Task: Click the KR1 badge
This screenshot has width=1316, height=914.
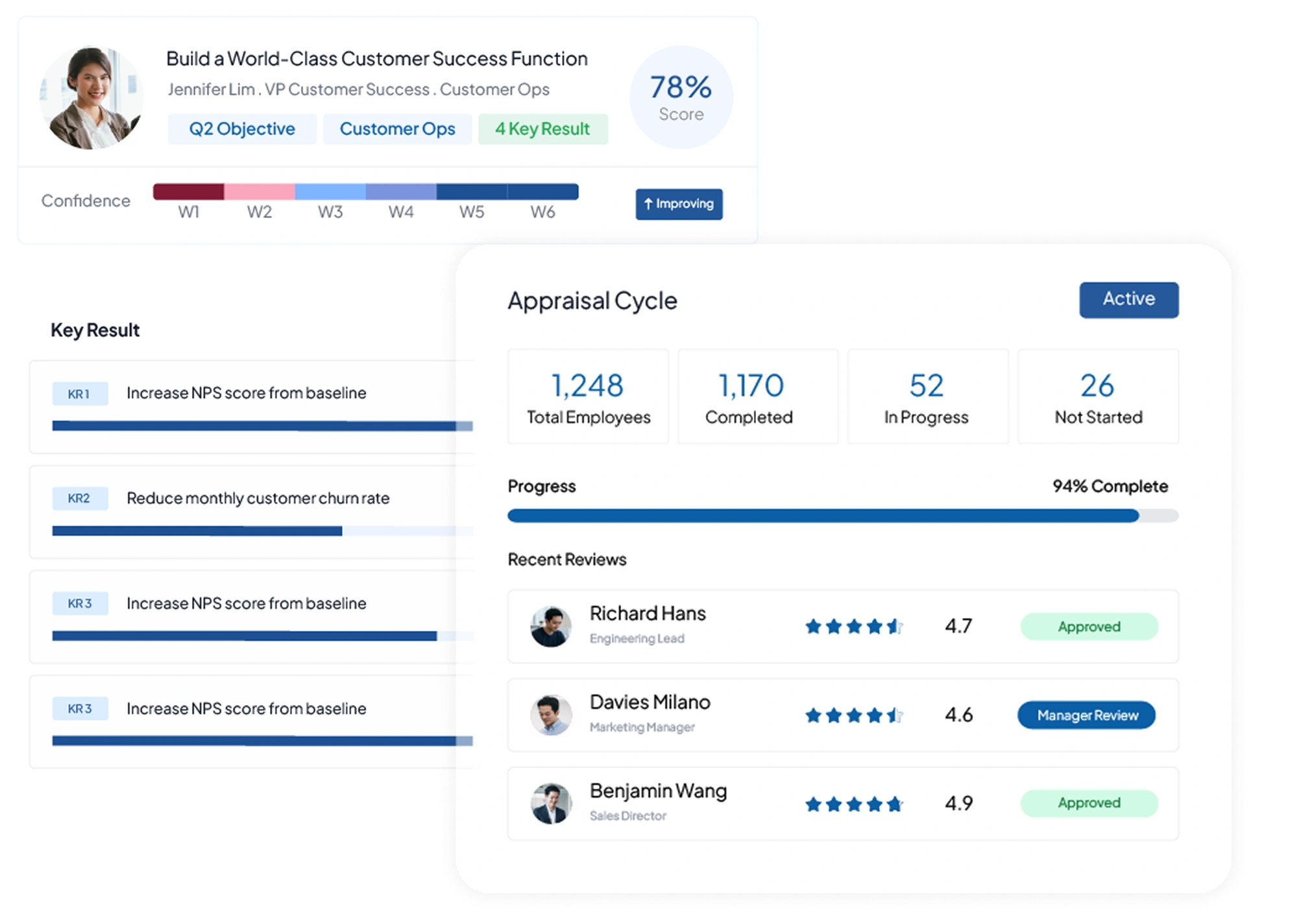Action: pos(80,394)
